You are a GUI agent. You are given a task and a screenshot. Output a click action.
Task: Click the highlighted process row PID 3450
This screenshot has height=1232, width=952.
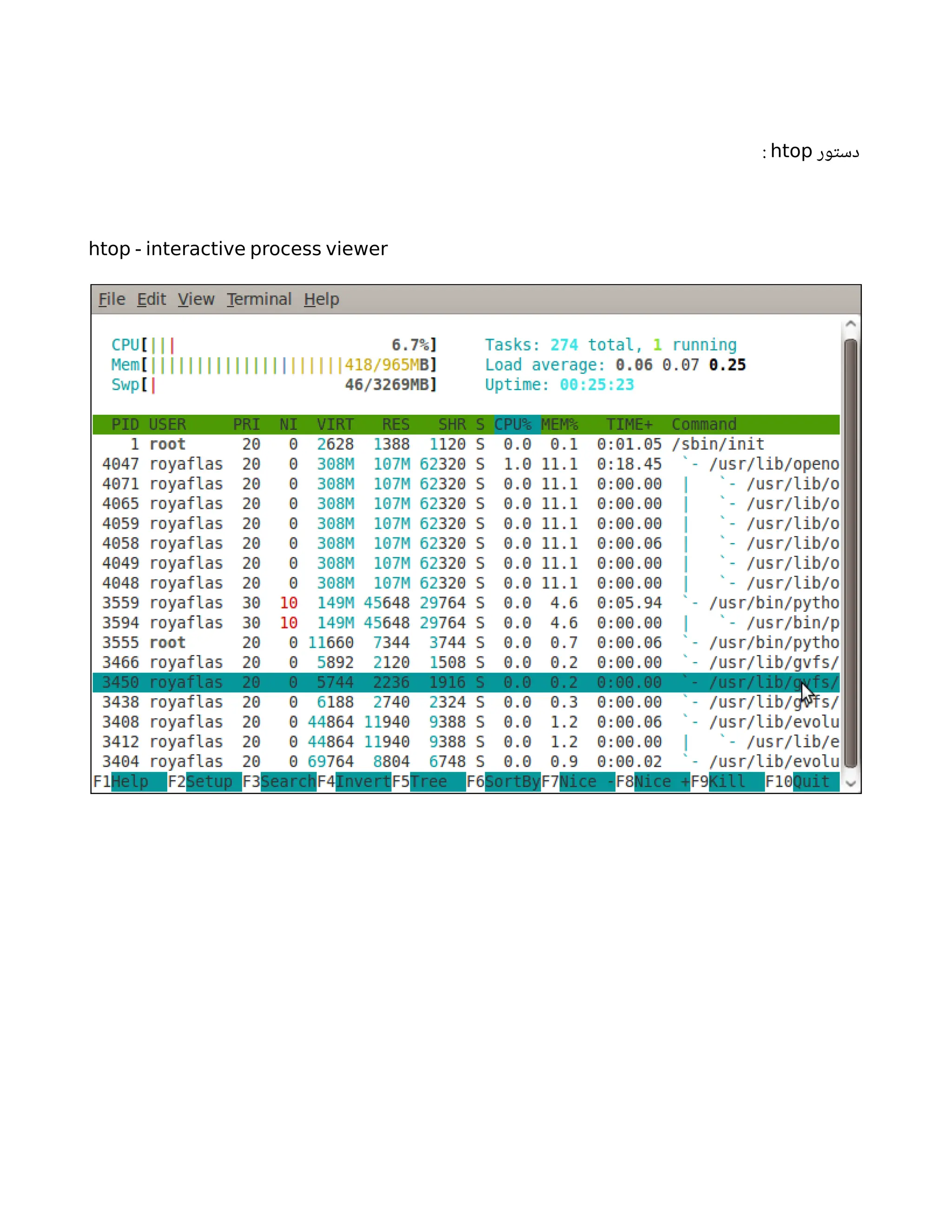point(466,682)
